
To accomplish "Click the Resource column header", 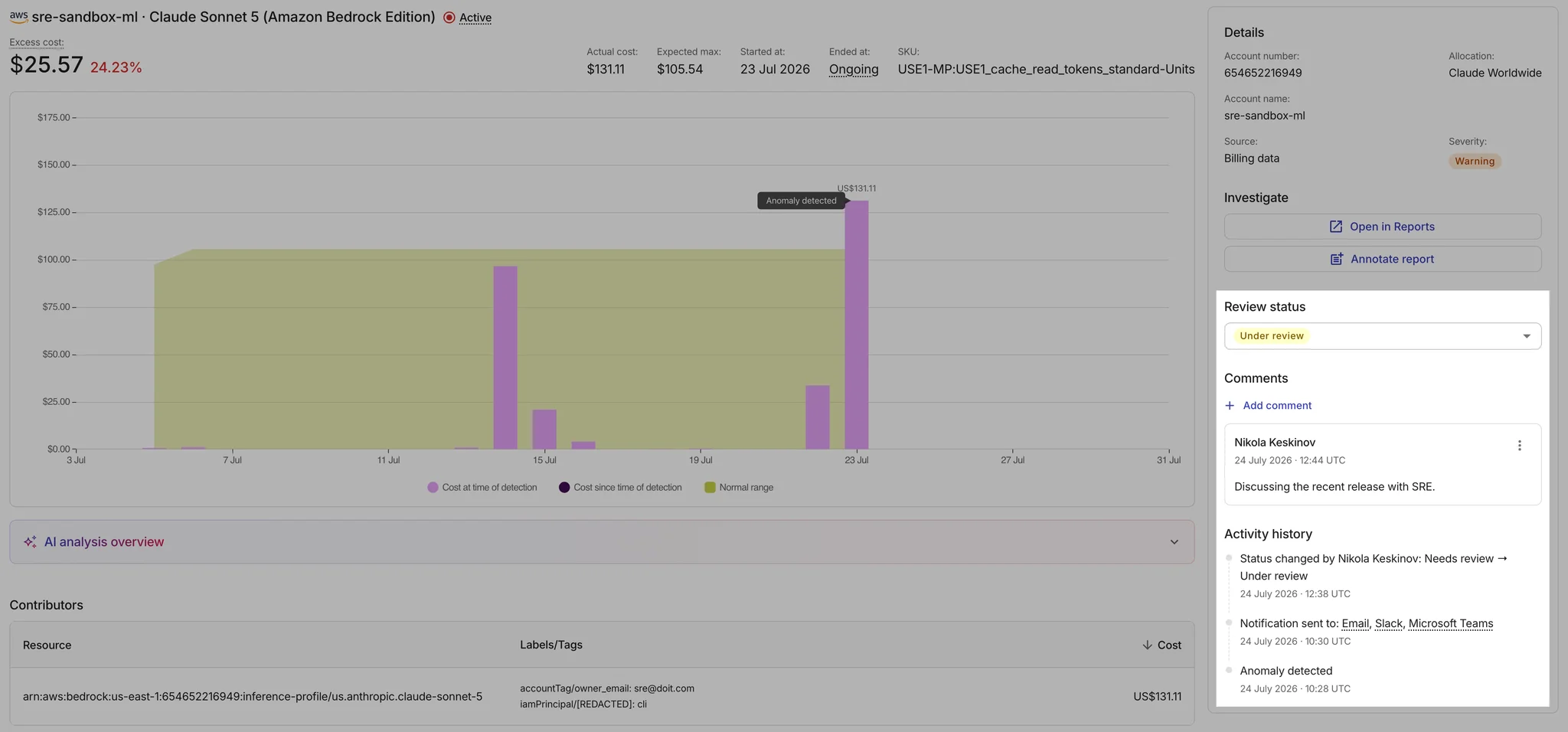I will pos(47,645).
